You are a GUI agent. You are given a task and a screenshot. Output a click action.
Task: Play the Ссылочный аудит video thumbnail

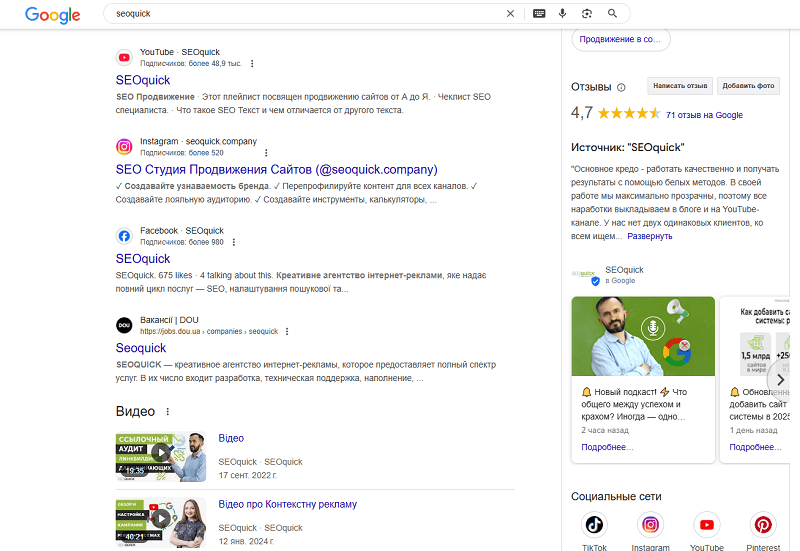pos(161,457)
